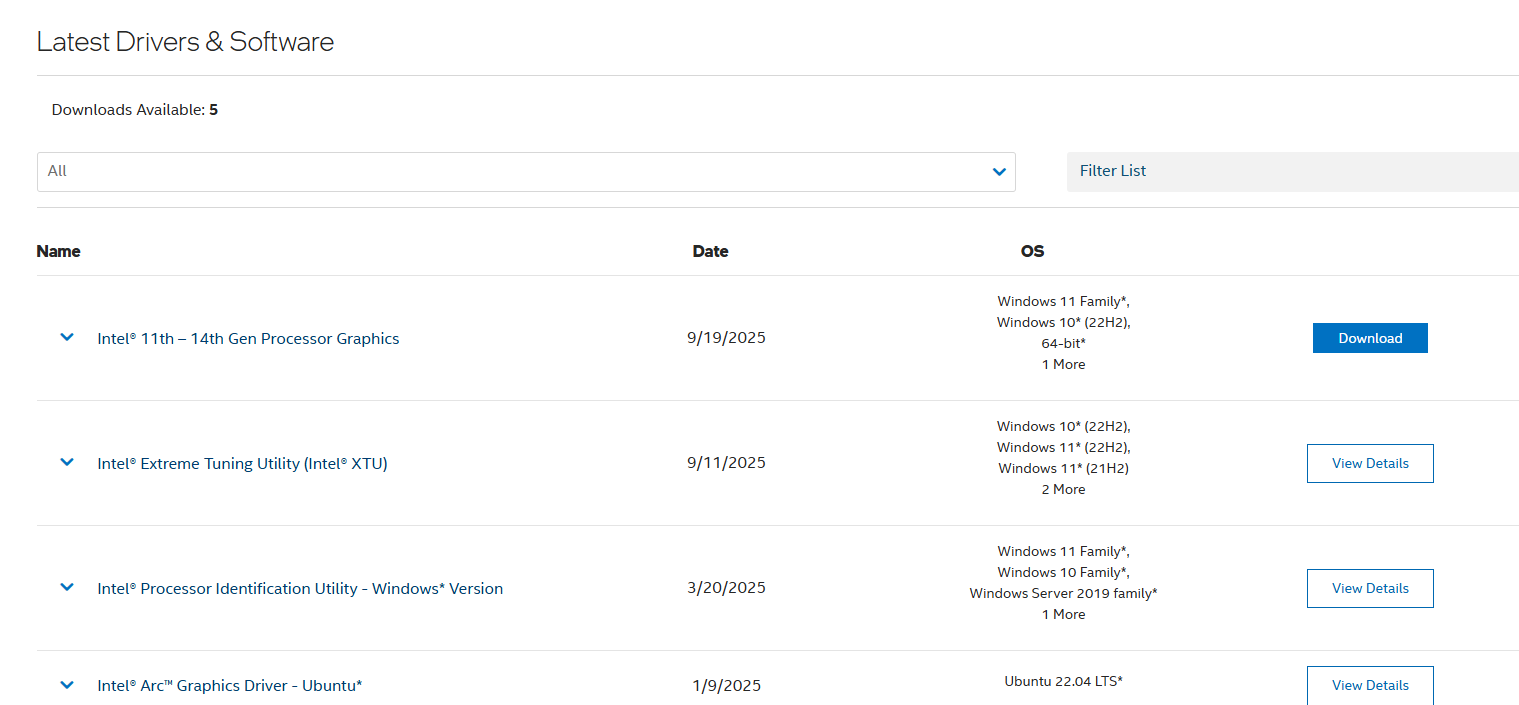Click the 3/20/2025 date cell
1519x705 pixels.
coord(726,588)
